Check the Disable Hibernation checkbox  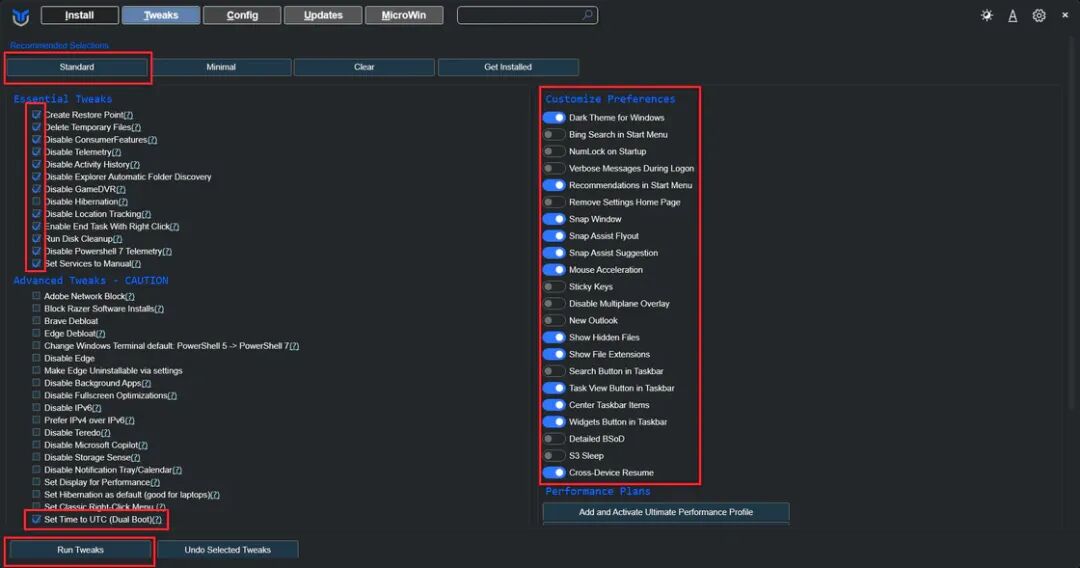[36, 201]
